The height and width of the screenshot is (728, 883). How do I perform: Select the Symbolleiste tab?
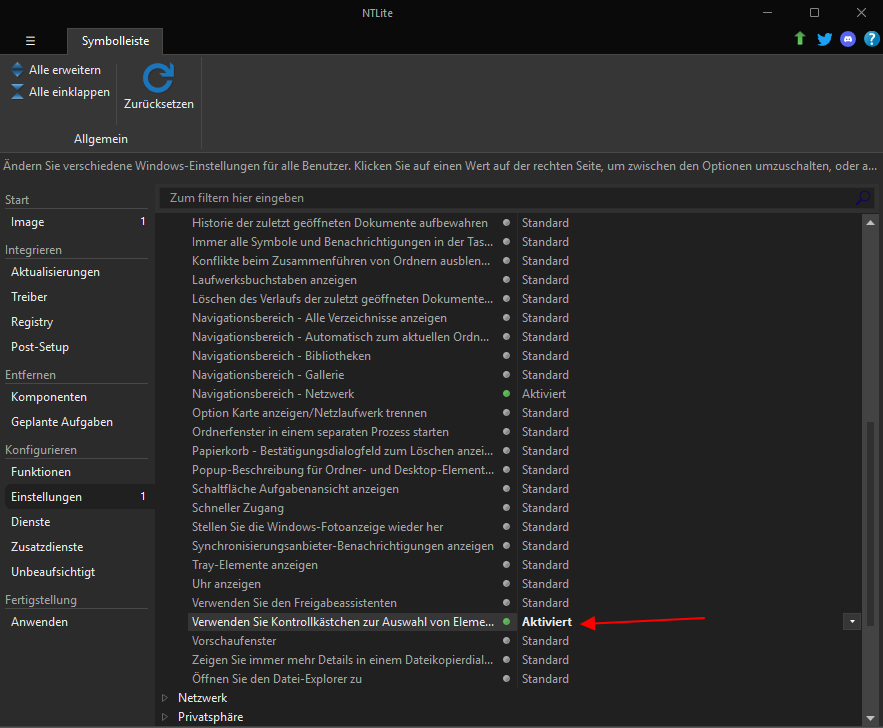pyautogui.click(x=115, y=41)
